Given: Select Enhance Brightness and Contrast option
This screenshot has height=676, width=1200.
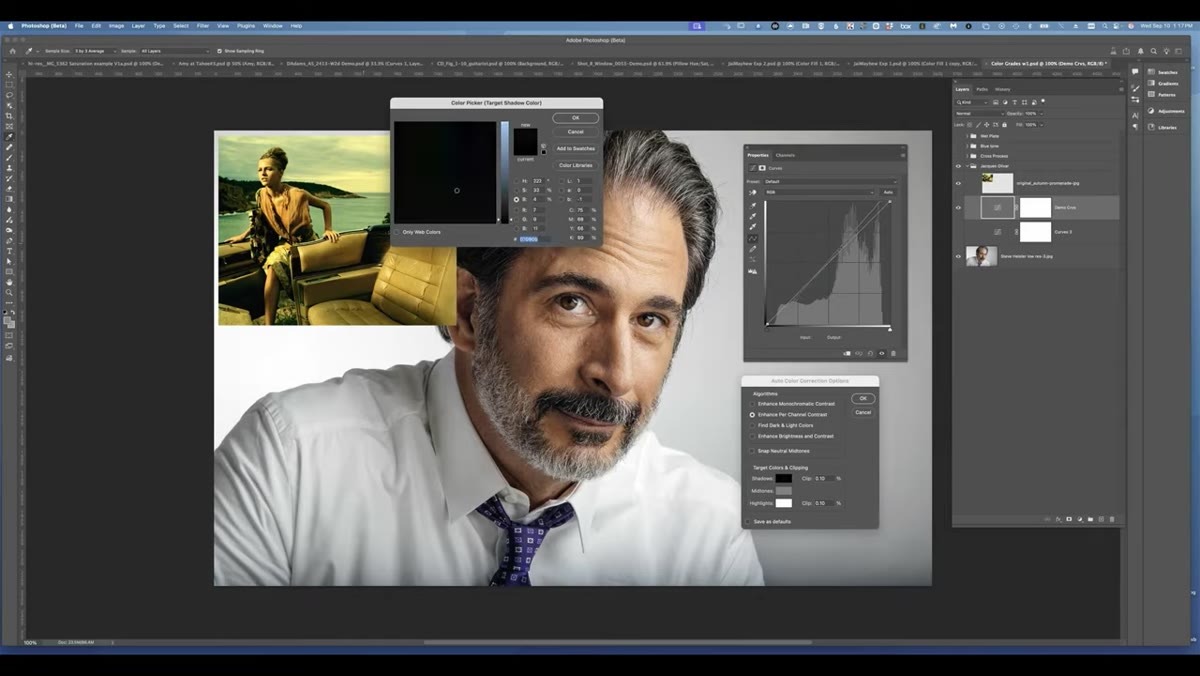Looking at the screenshot, I should coord(753,436).
